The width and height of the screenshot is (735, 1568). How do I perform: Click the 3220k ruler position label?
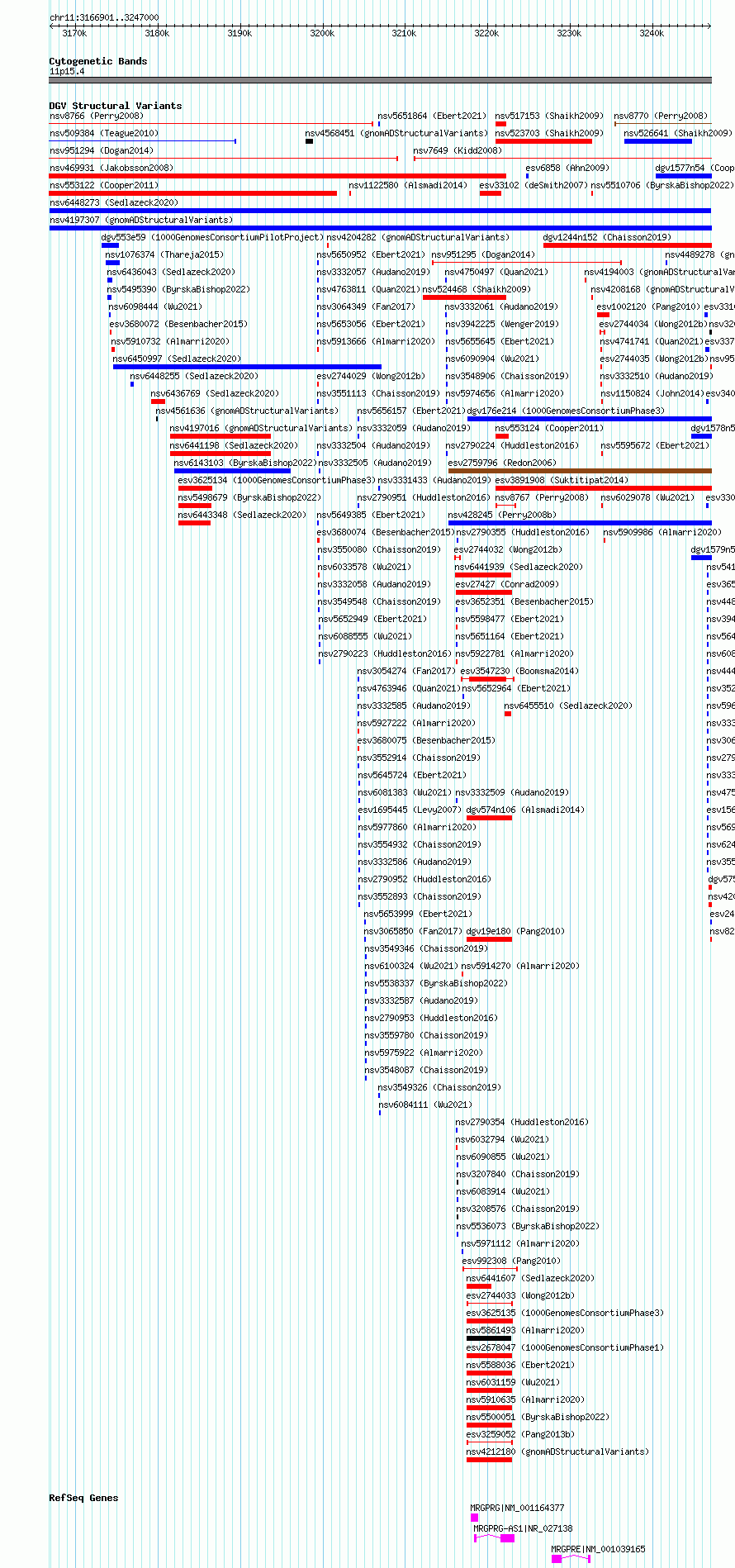click(486, 33)
